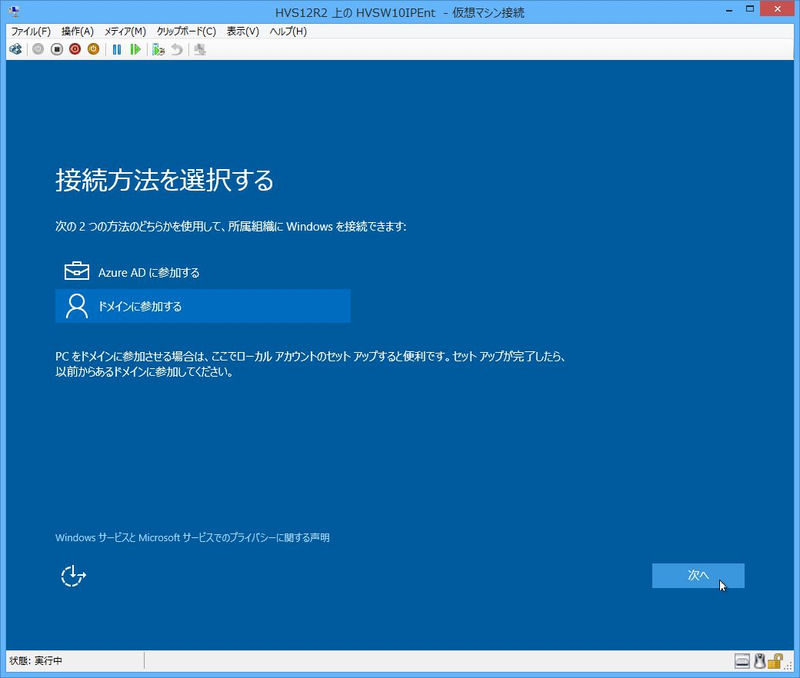Click the enhanced session toolbar icon
The width and height of the screenshot is (800, 678).
pyautogui.click(x=200, y=49)
